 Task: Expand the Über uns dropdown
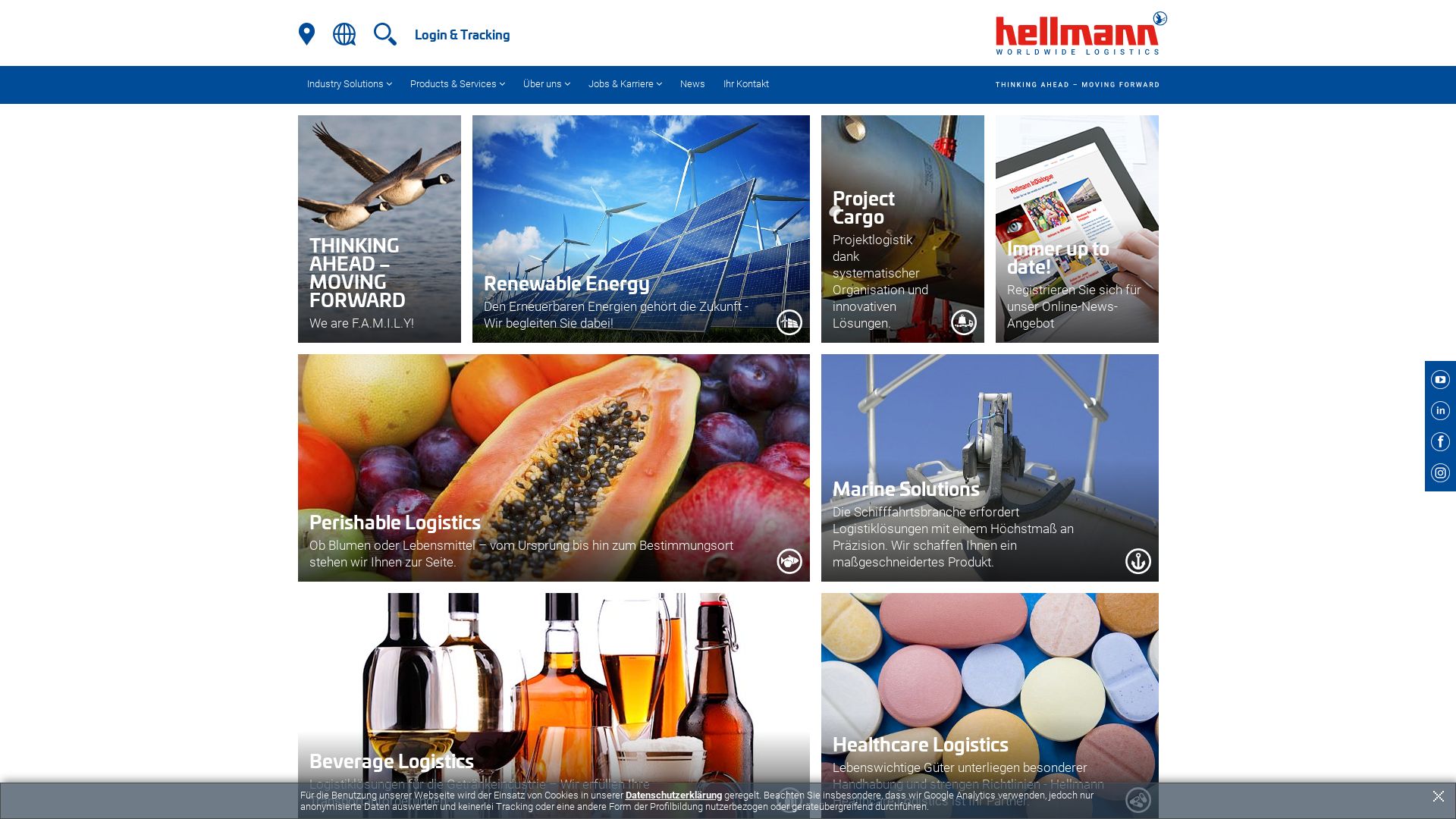click(x=547, y=84)
